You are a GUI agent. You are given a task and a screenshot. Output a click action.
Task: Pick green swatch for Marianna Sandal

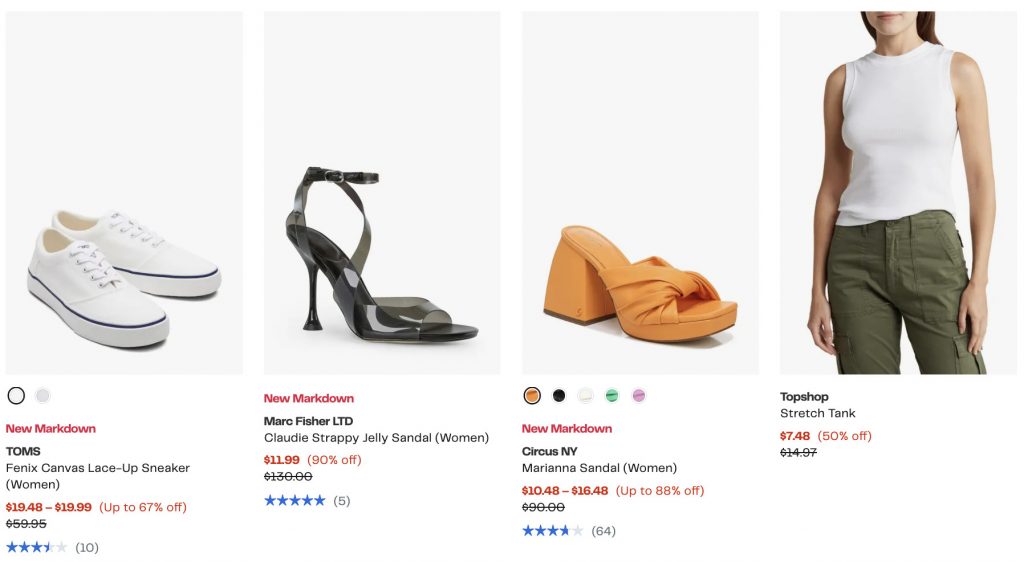(612, 395)
